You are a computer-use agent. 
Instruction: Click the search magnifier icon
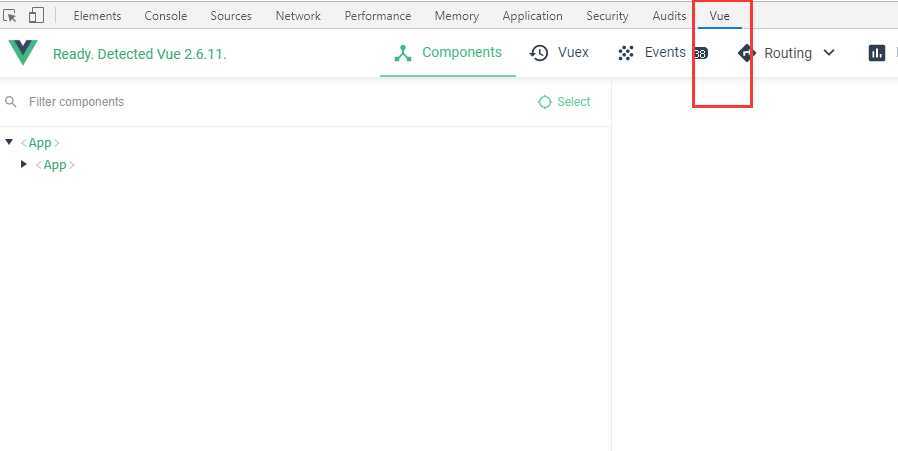click(x=10, y=101)
